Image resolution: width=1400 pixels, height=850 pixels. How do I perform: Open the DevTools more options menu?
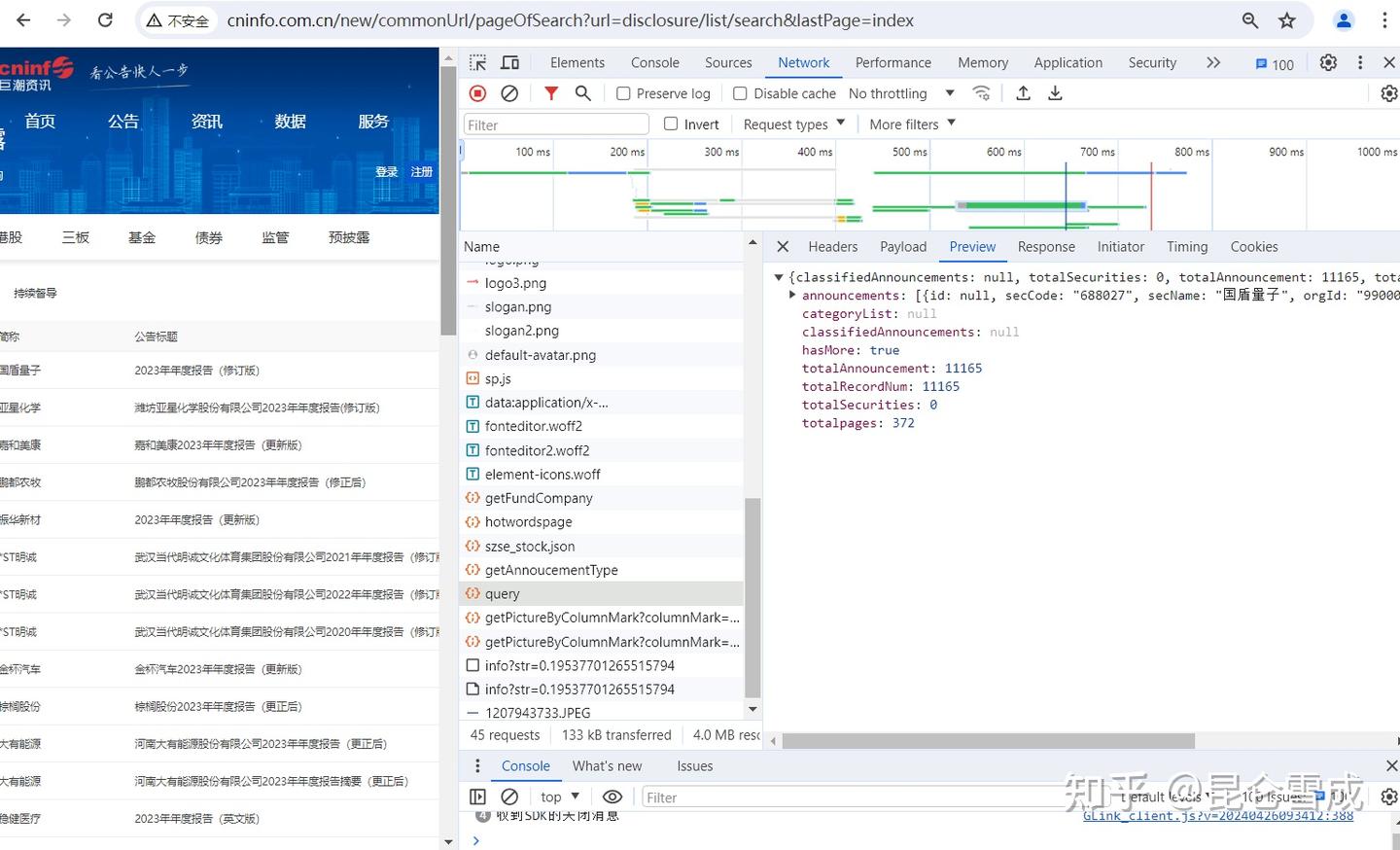1360,62
